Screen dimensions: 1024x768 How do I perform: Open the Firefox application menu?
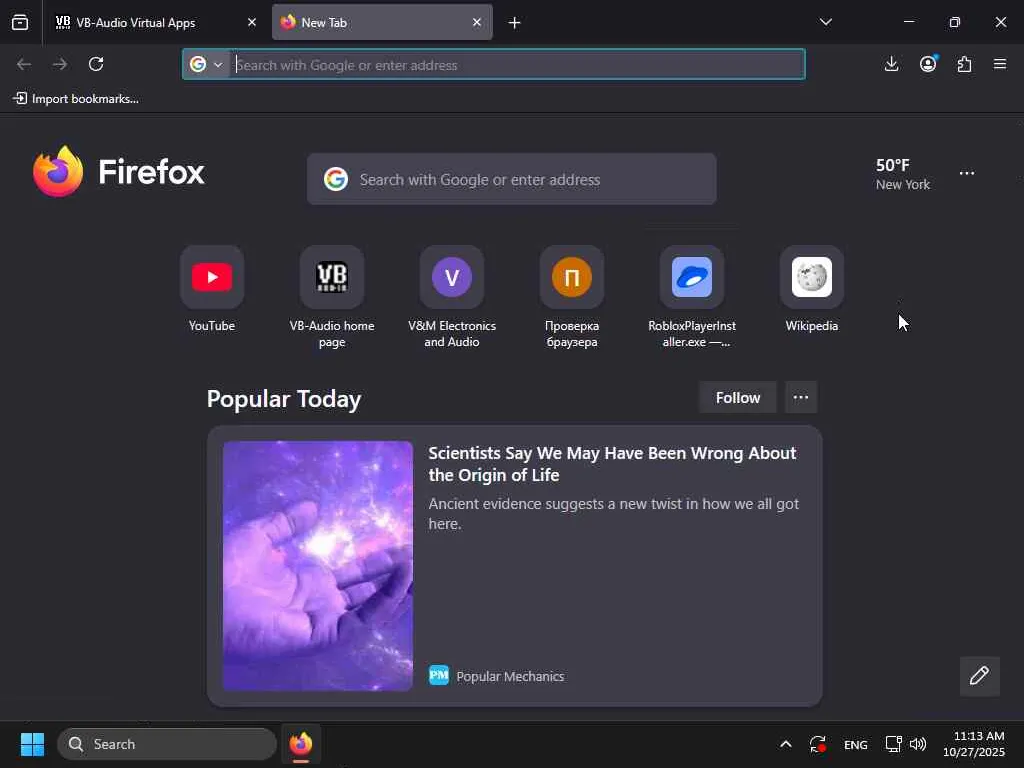pos(1000,64)
